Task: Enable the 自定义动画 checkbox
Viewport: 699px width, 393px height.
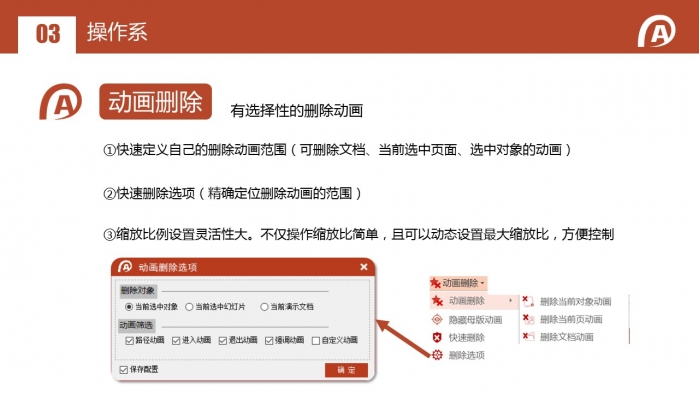Action: point(316,341)
